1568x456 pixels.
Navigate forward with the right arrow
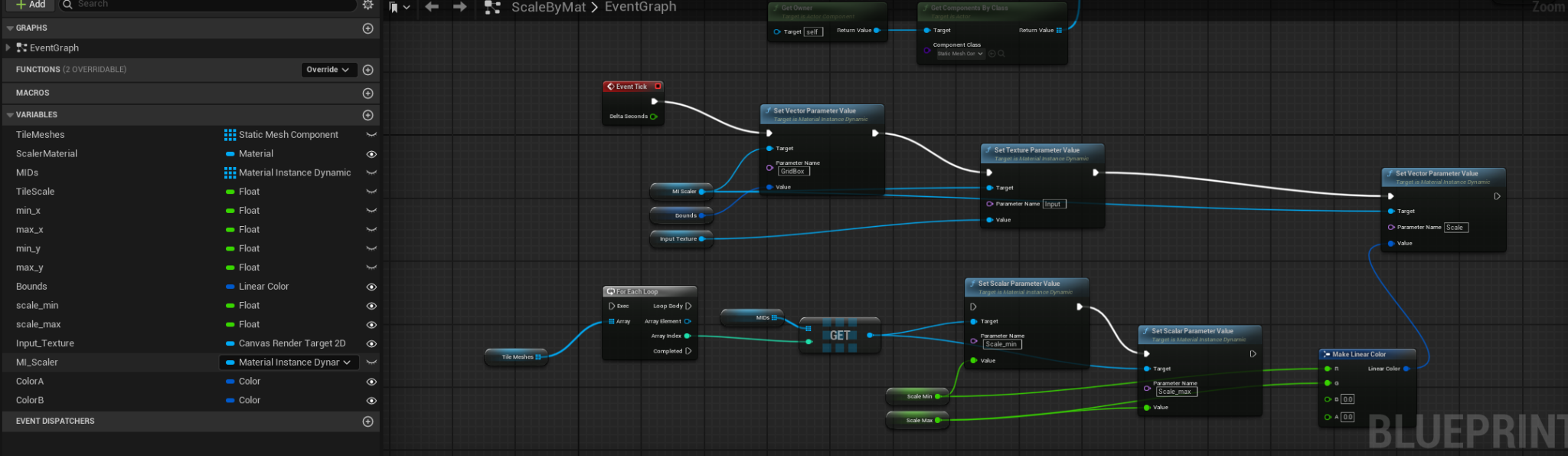[460, 7]
